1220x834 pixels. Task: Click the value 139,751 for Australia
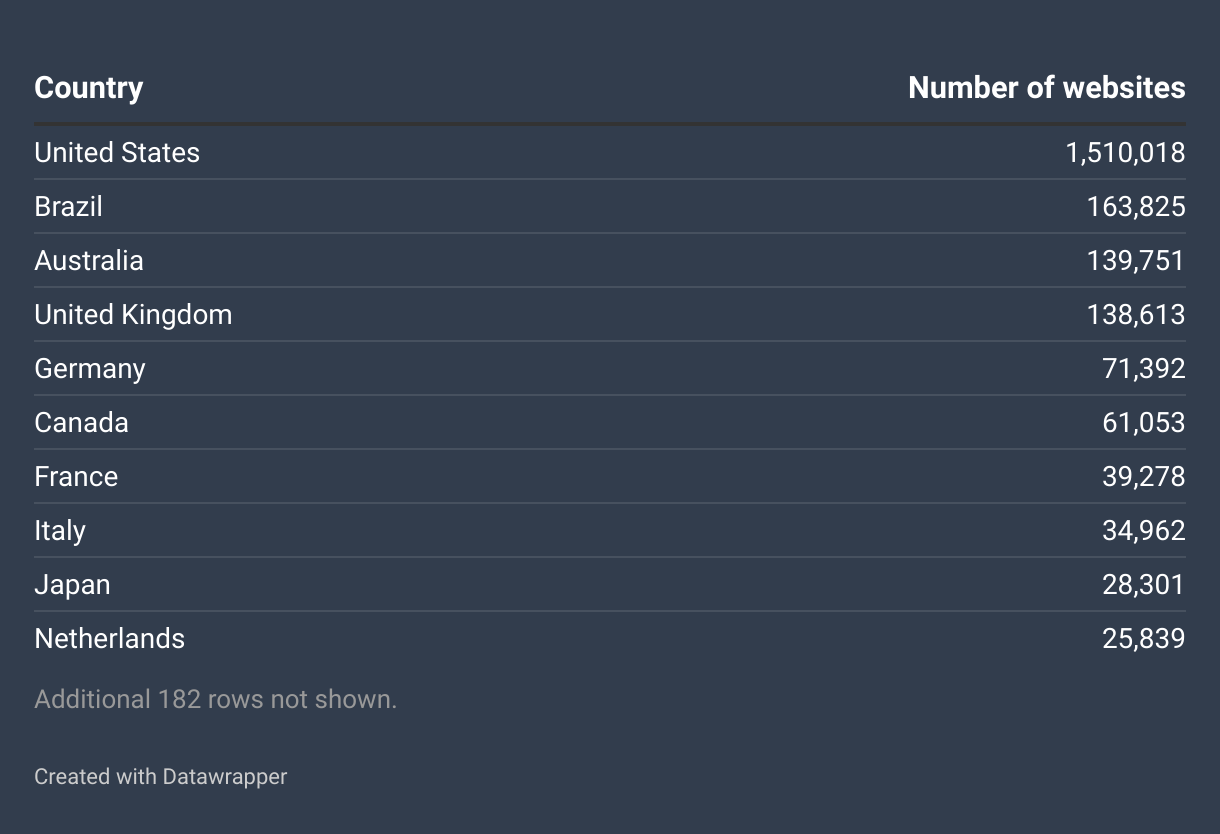coord(1136,260)
